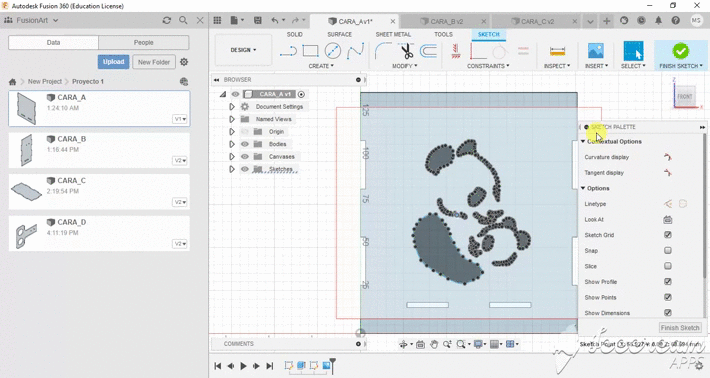Expand the Bodies node

[232, 144]
